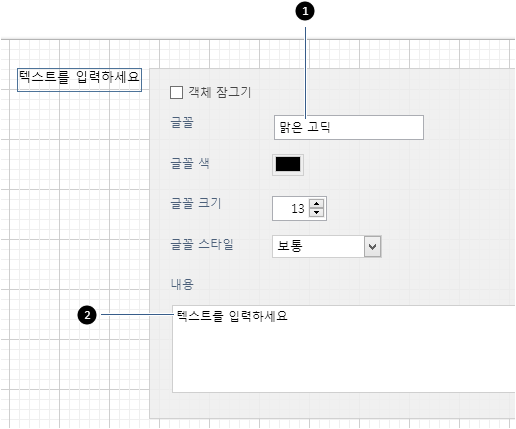516x429 pixels.
Task: Open the black 글꼴 색 color swatch
Action: click(x=288, y=164)
